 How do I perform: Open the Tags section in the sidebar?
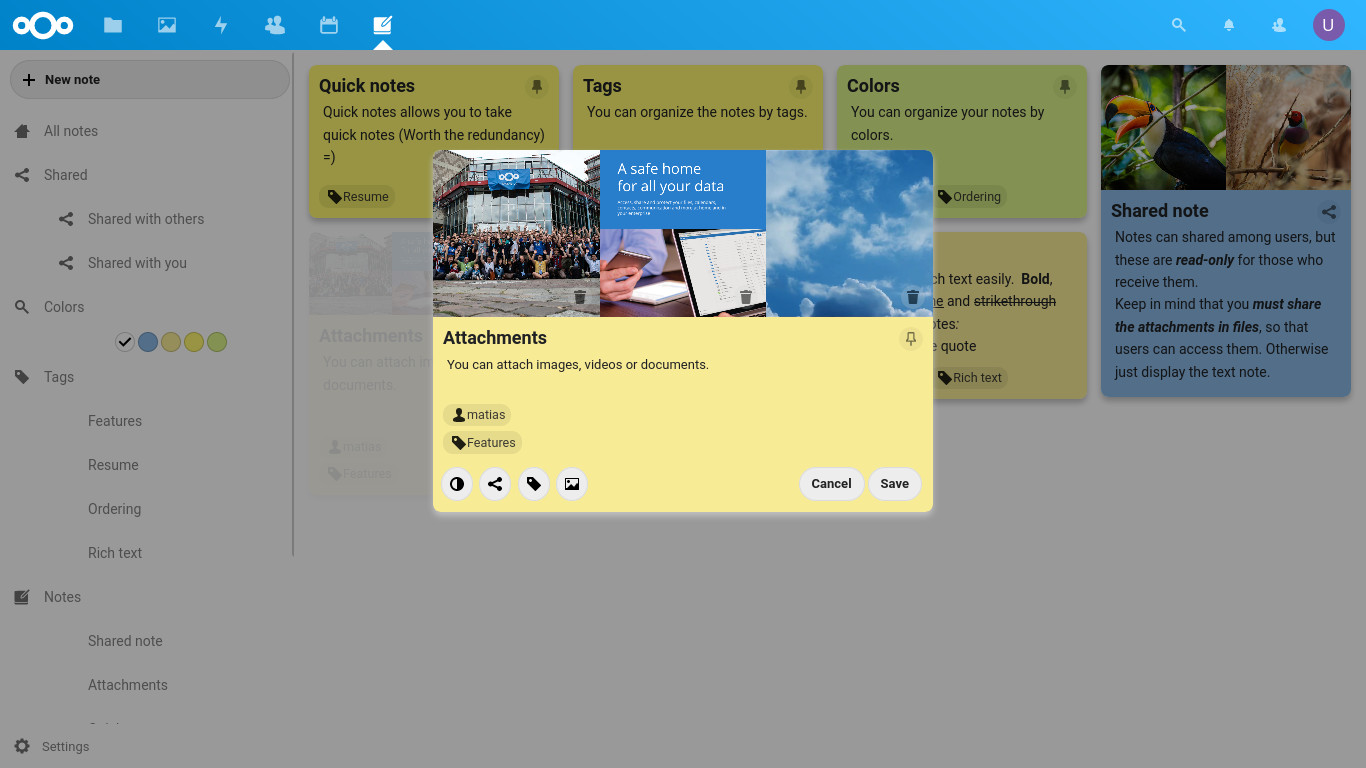click(x=58, y=377)
